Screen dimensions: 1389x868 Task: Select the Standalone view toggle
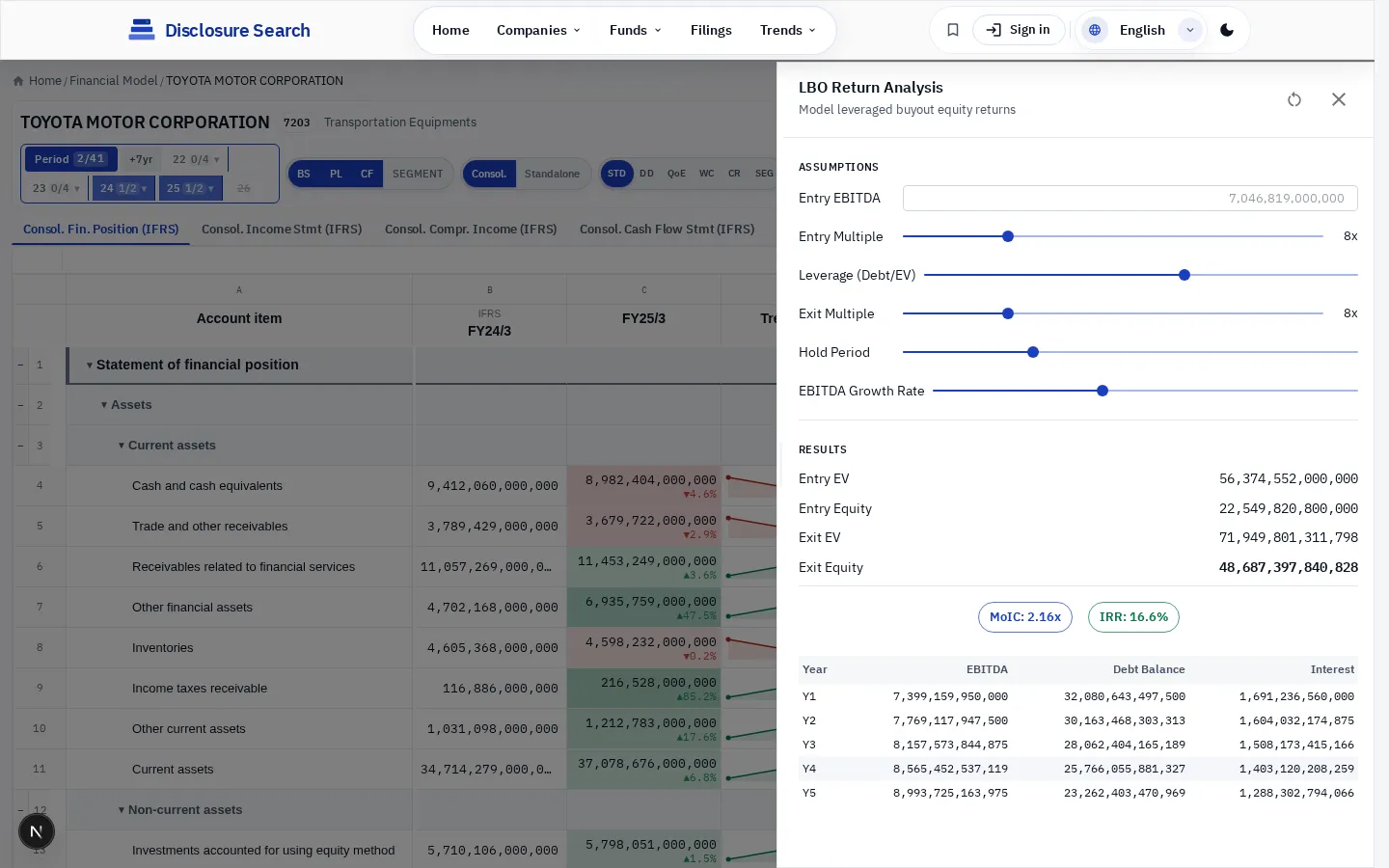point(553,174)
